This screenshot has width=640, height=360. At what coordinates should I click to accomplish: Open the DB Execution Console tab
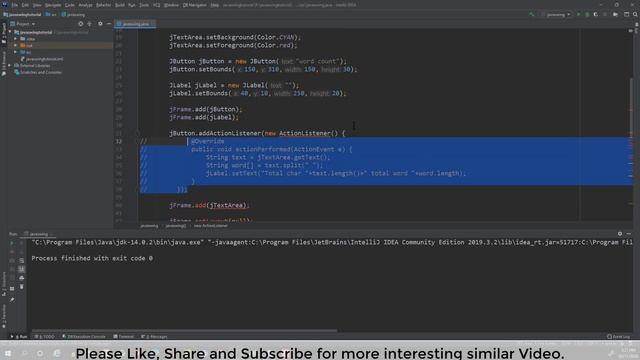point(84,336)
